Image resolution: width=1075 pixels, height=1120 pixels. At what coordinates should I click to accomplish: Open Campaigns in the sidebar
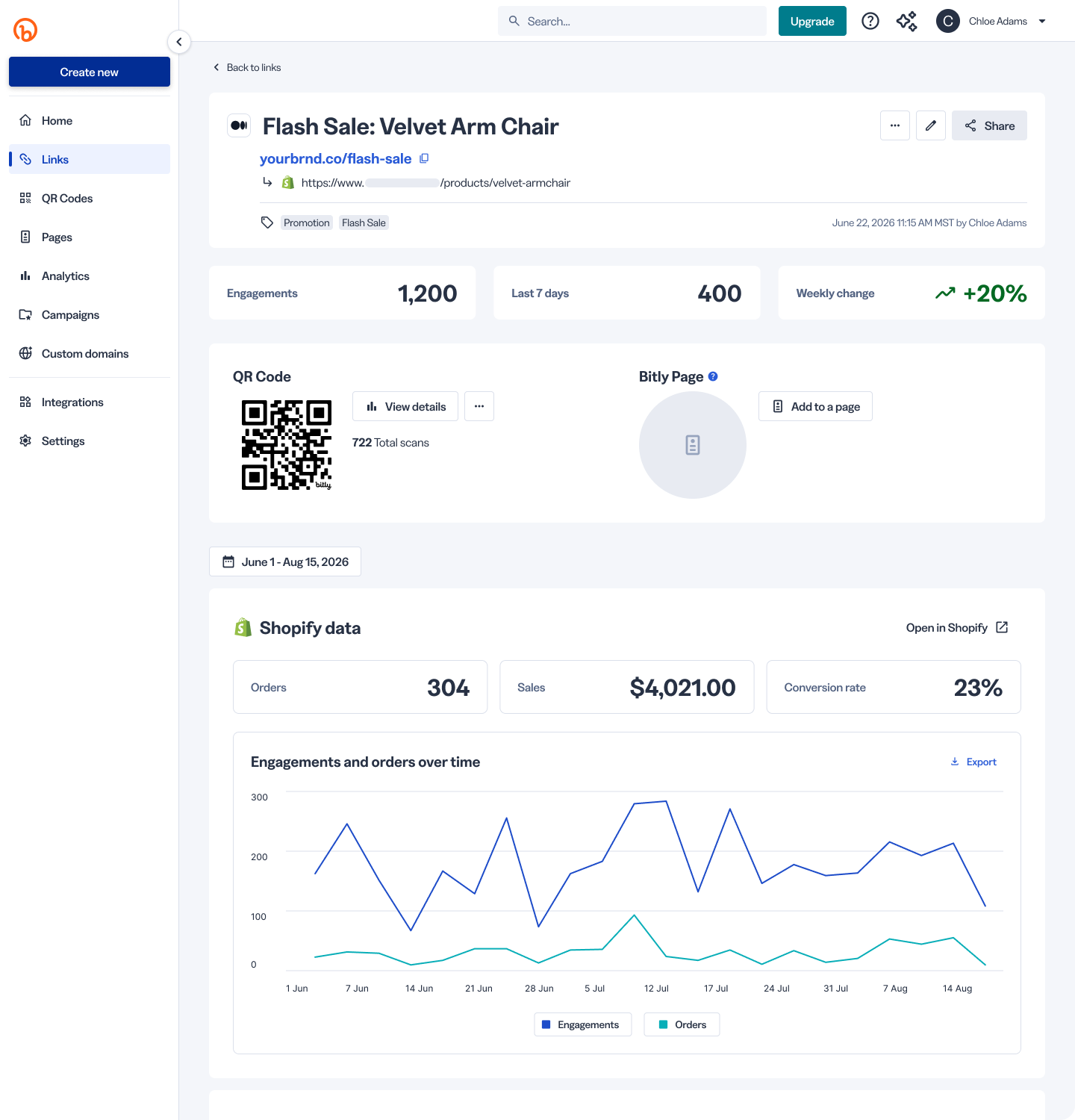(x=90, y=314)
